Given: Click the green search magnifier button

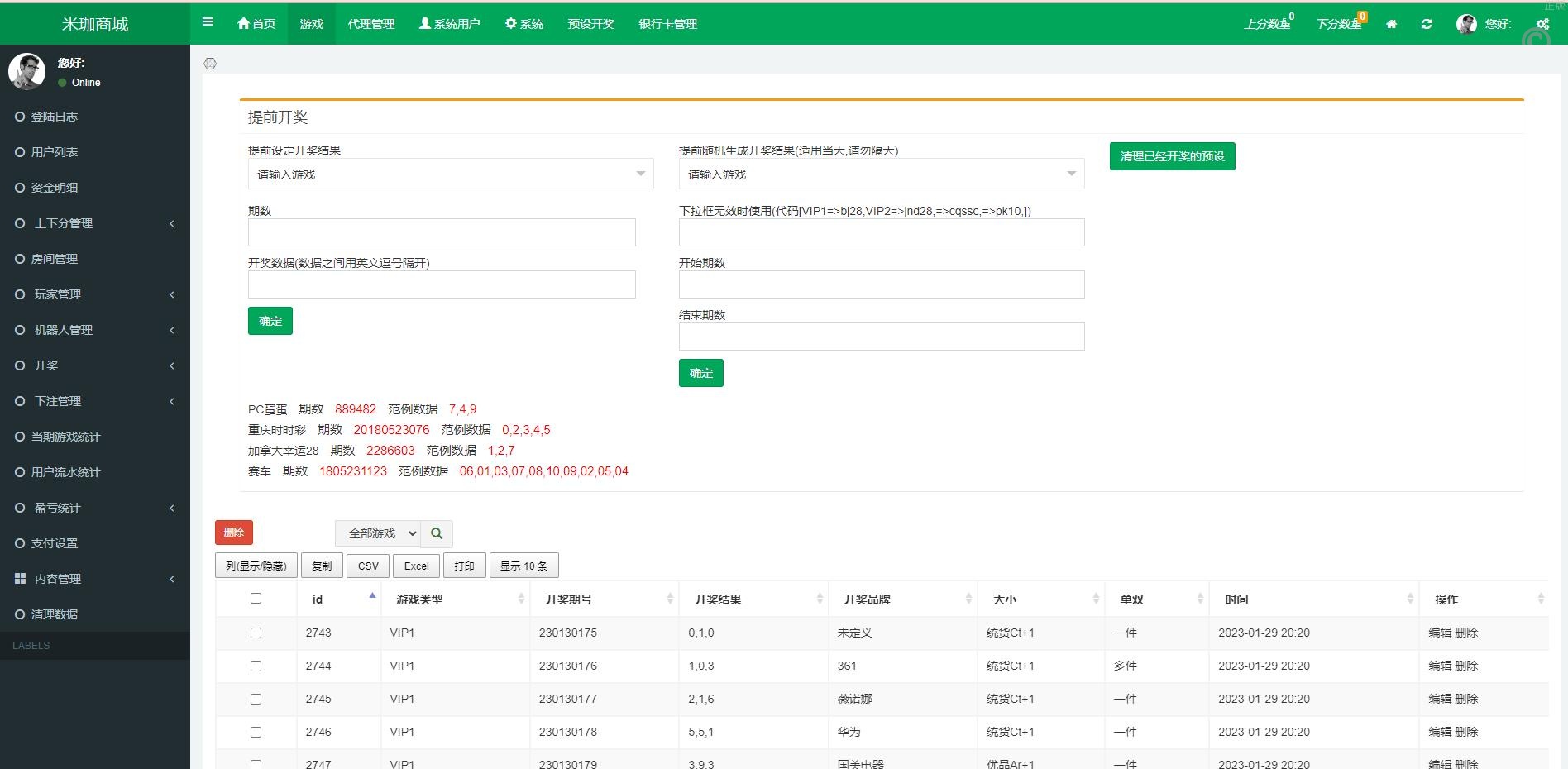Looking at the screenshot, I should click(x=437, y=533).
